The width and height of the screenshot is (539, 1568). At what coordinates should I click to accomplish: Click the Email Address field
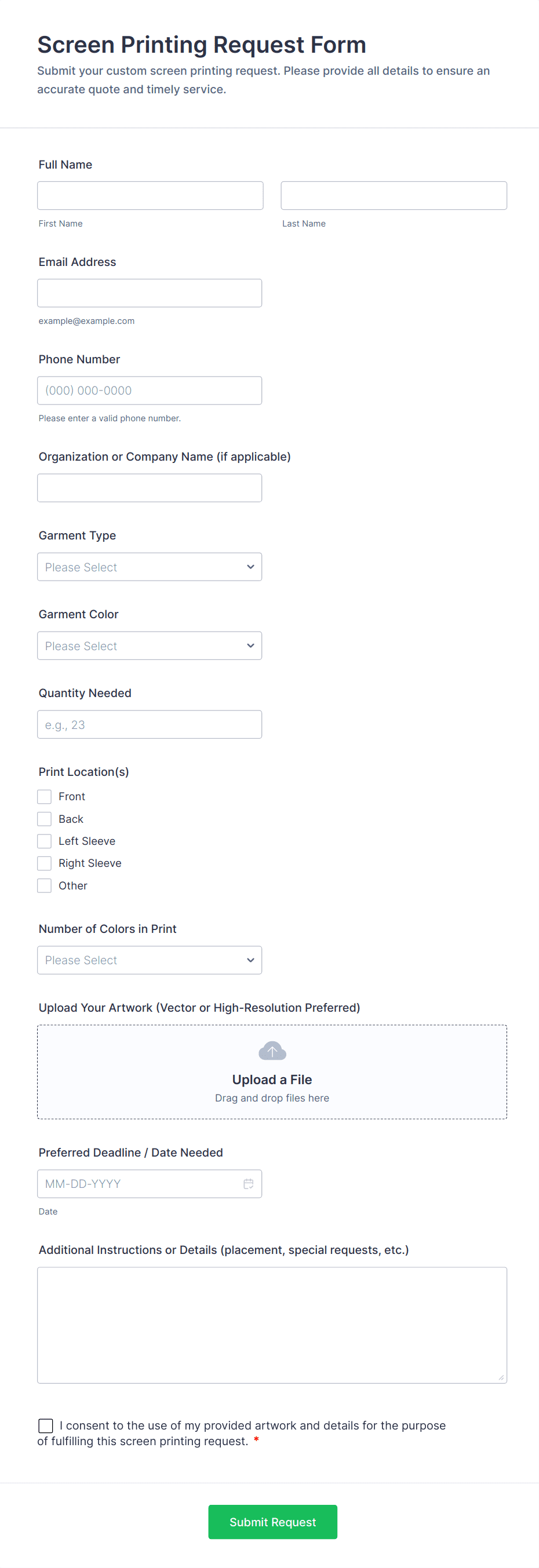tap(149, 293)
